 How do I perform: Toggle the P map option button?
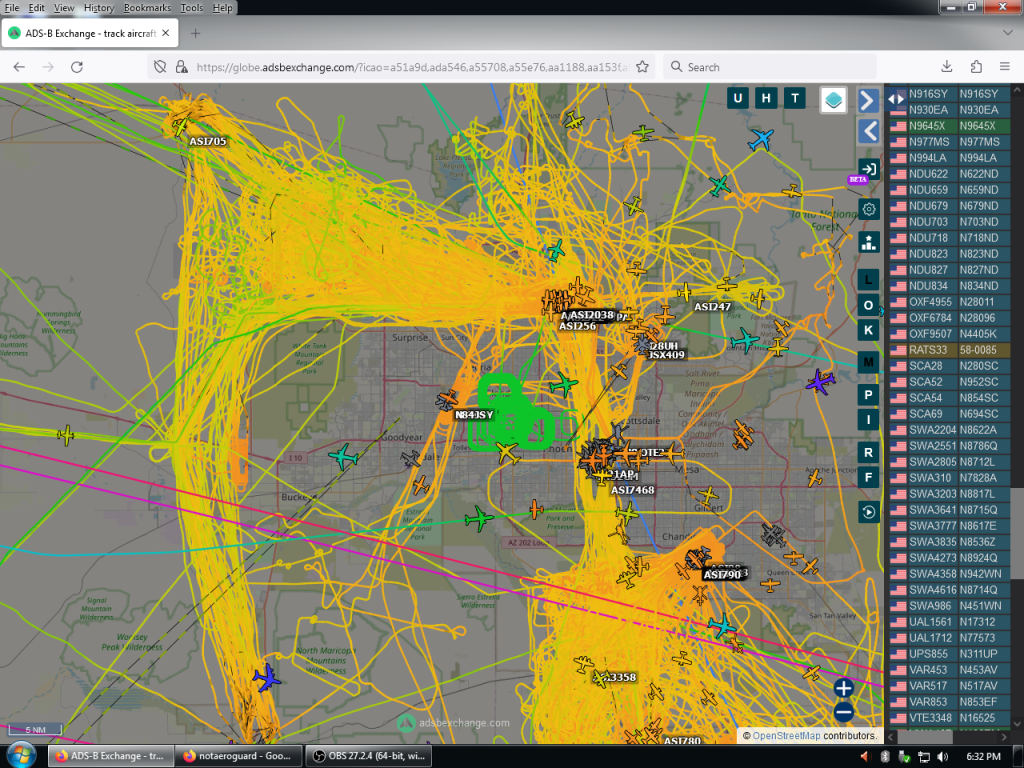(869, 394)
